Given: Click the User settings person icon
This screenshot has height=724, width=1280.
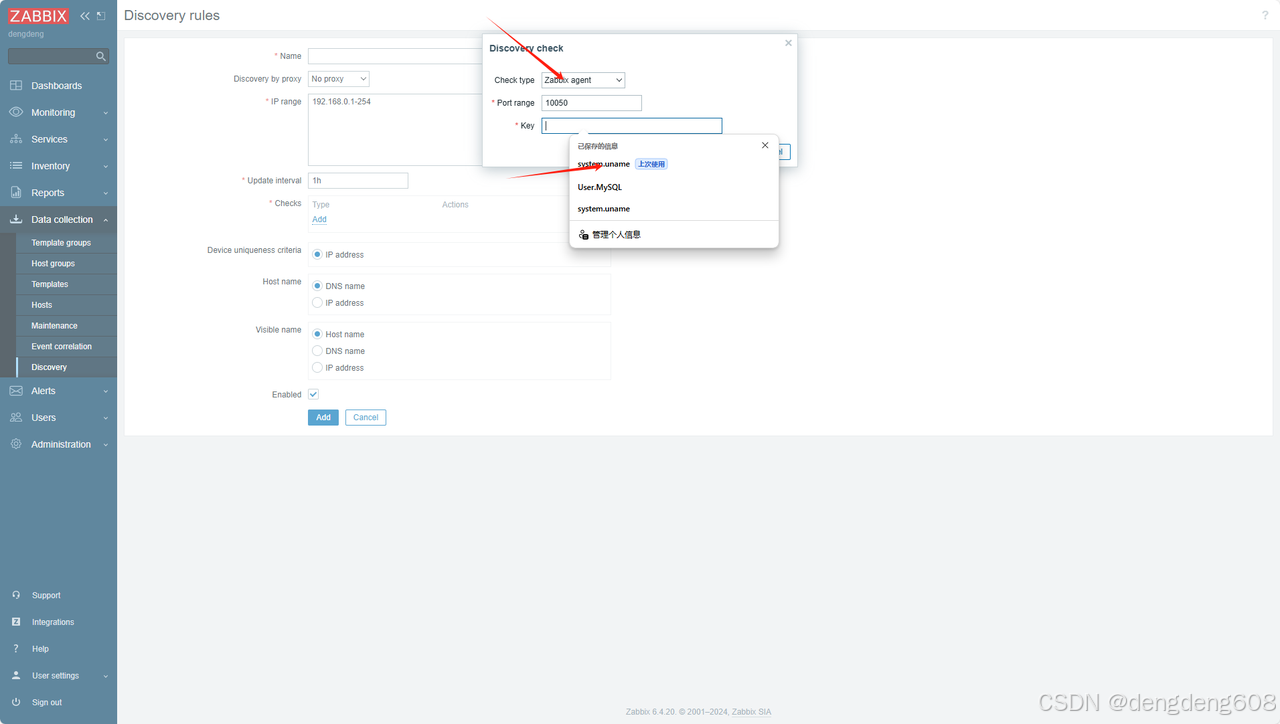Looking at the screenshot, I should coord(16,675).
